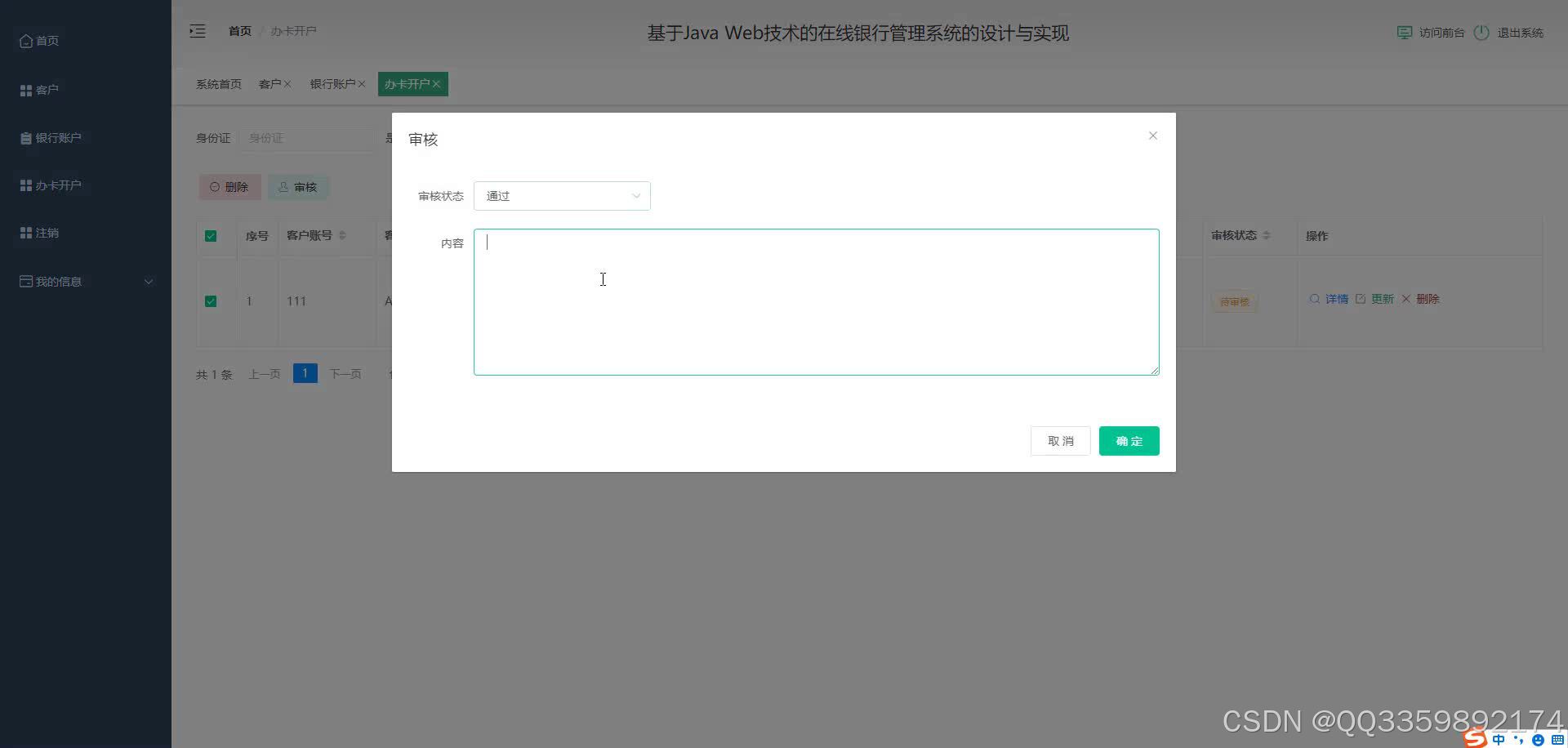Screen dimensions: 1568x748
Task: Sort by 审核状态 column arrows
Action: pos(1267,235)
